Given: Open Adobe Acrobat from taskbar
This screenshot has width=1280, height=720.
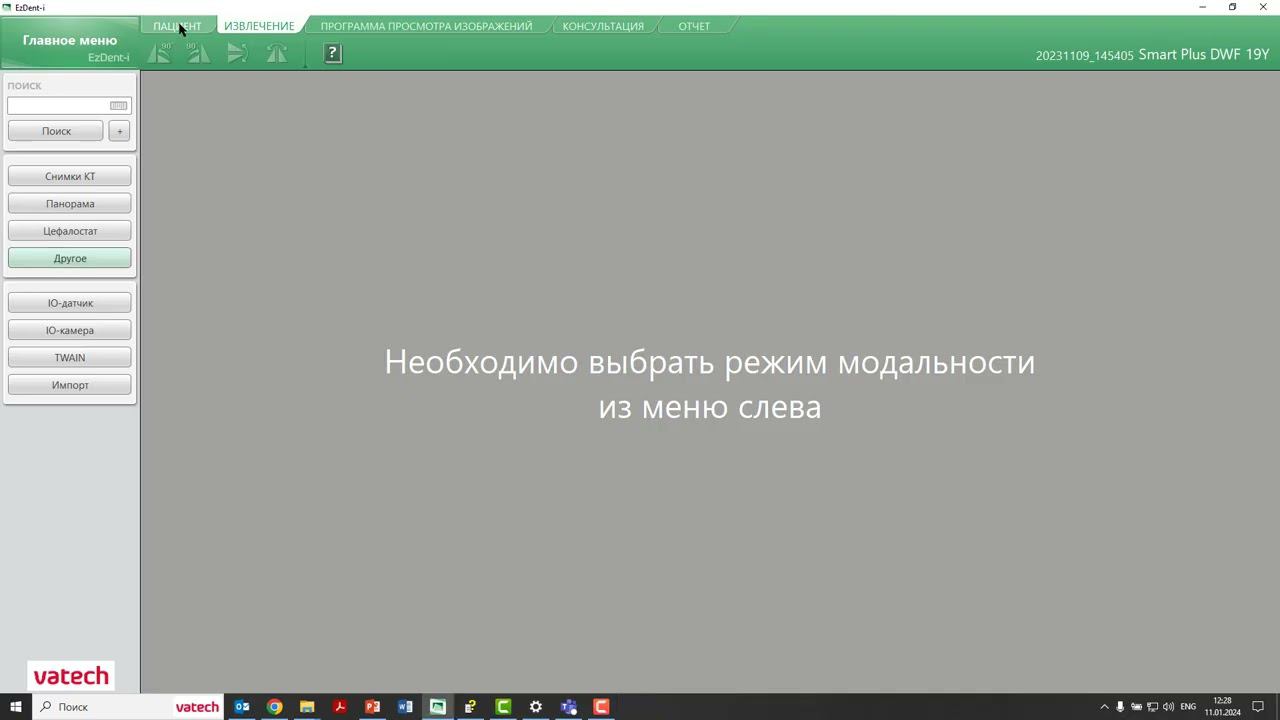Looking at the screenshot, I should (340, 707).
